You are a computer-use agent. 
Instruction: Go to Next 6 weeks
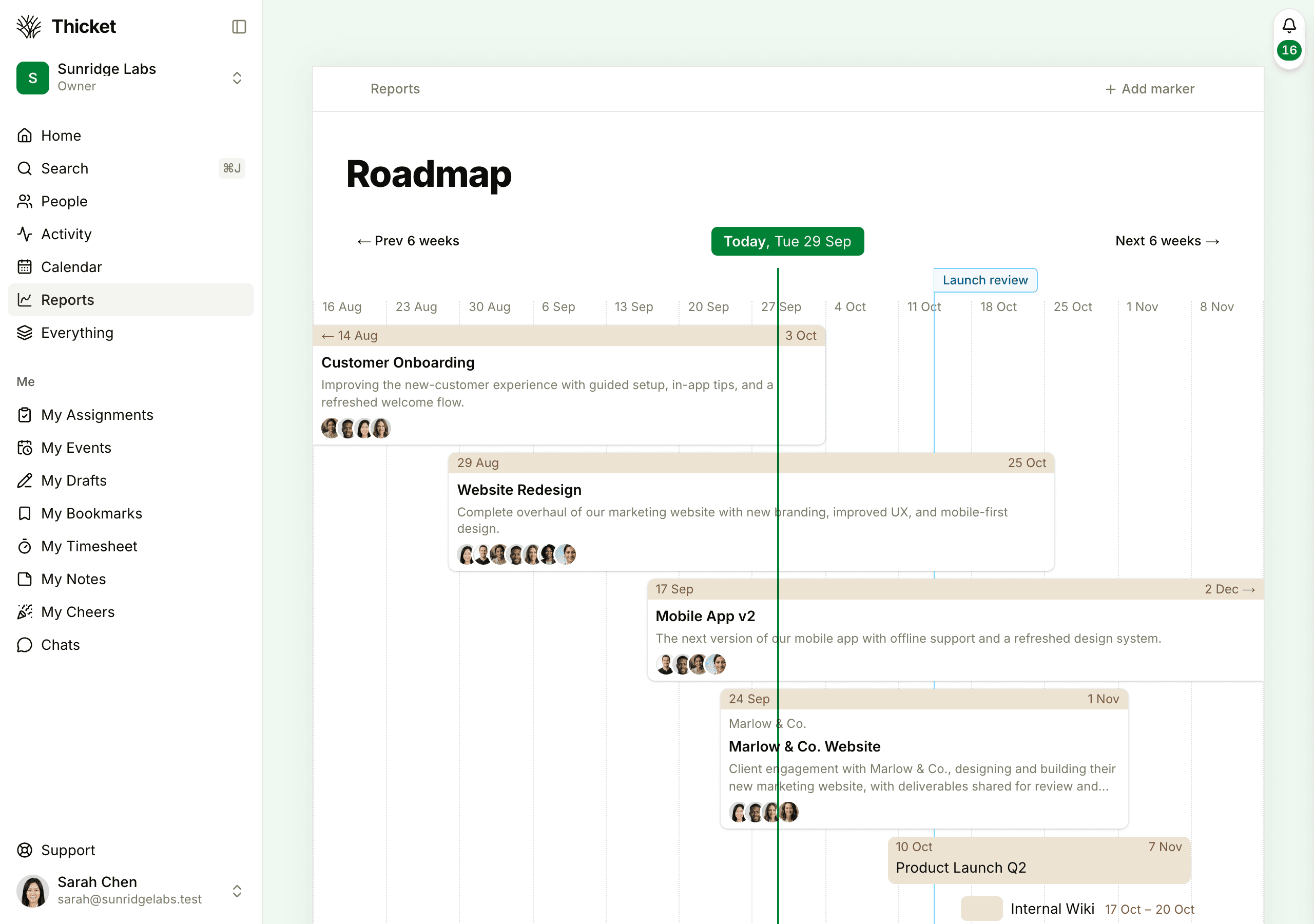[1168, 241]
